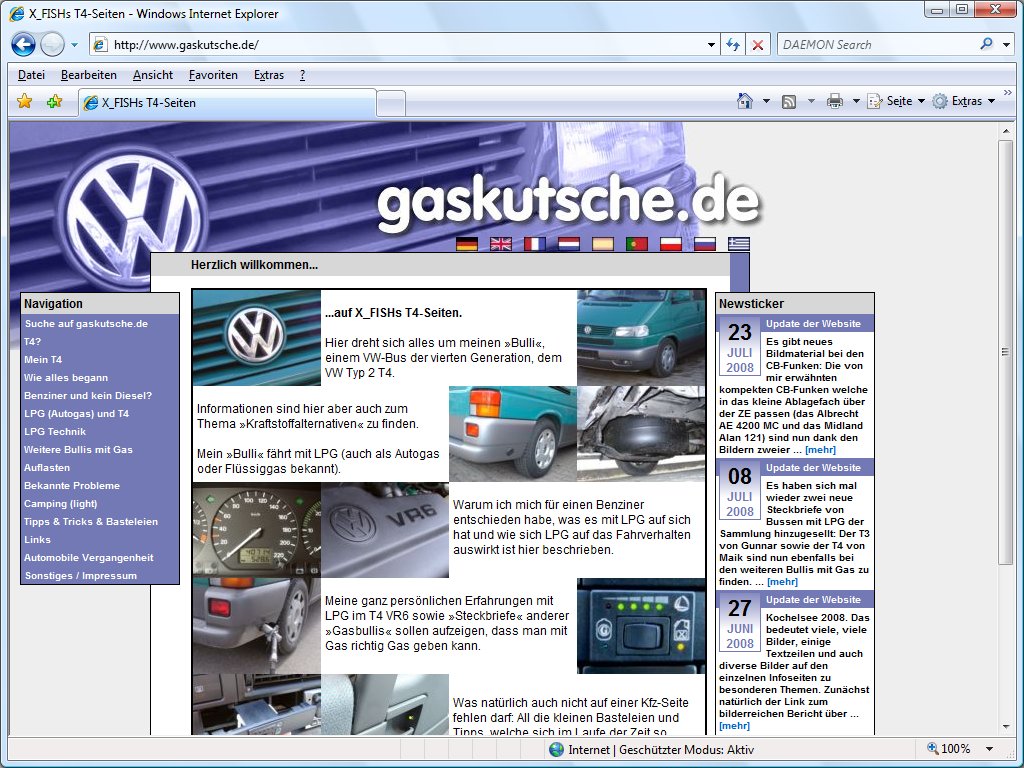Viewport: 1024px width, 768px height.
Task: Open the Ansicht menu
Action: point(153,75)
